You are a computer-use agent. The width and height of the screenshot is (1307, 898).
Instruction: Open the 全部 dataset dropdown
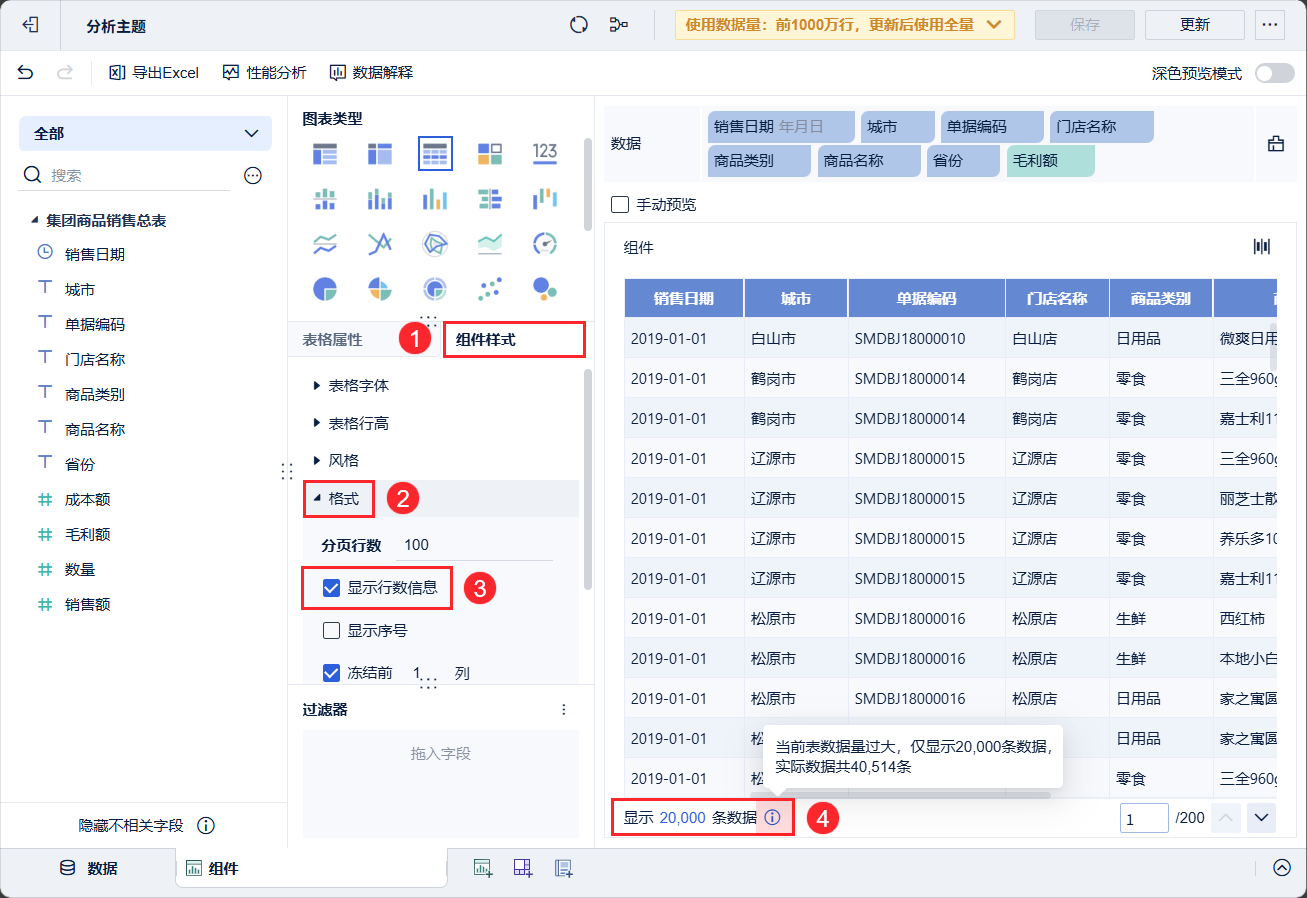click(x=145, y=133)
